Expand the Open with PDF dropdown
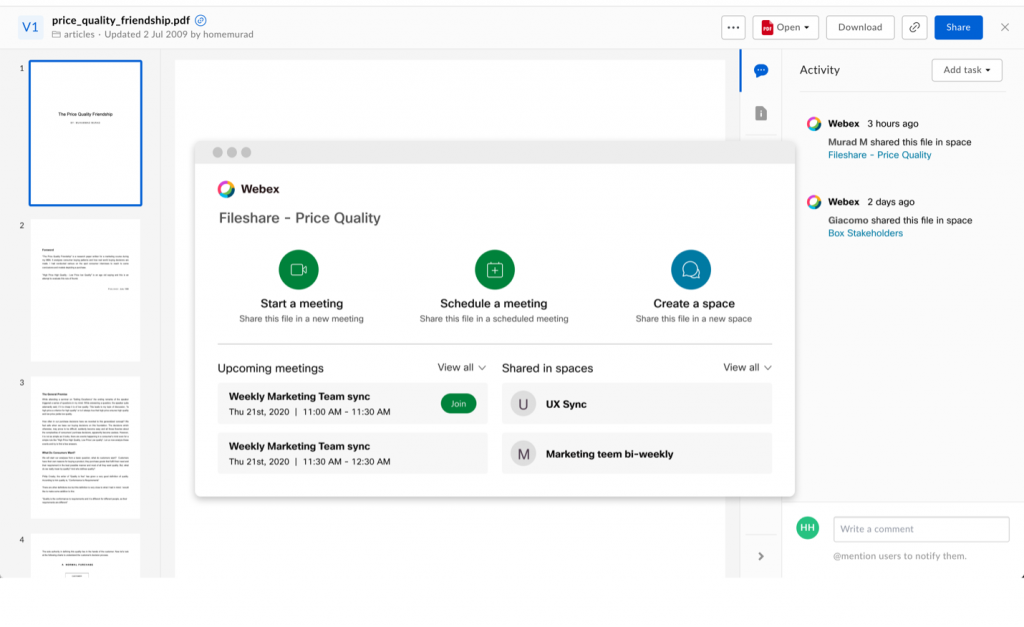The image size is (1024, 627). pyautogui.click(x=785, y=27)
